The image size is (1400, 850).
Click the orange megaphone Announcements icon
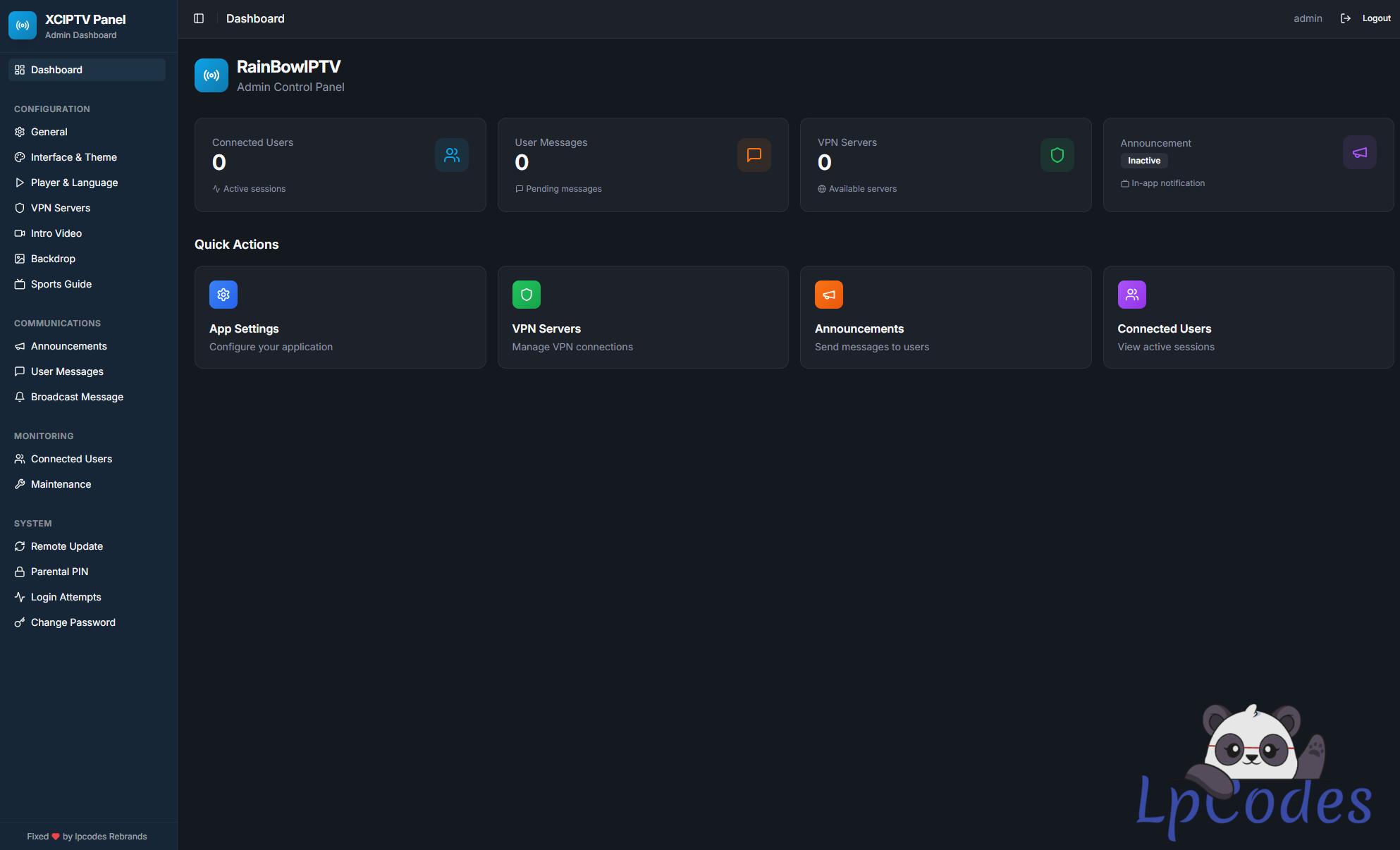[x=829, y=295]
